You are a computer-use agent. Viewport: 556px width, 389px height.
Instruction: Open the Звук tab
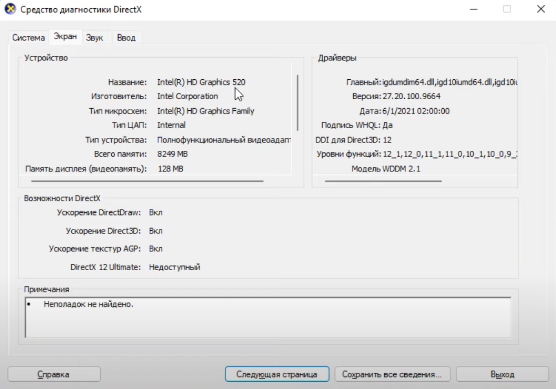pos(94,38)
